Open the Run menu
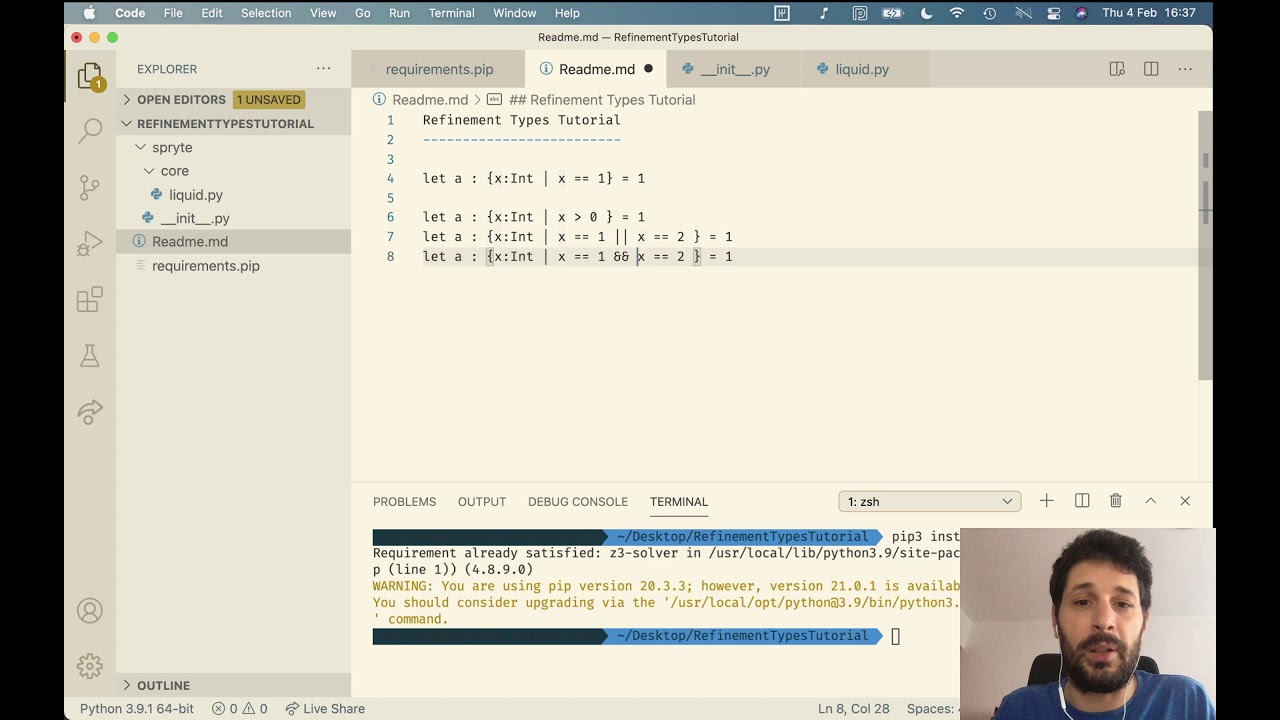Viewport: 1280px width, 720px height. tap(399, 13)
